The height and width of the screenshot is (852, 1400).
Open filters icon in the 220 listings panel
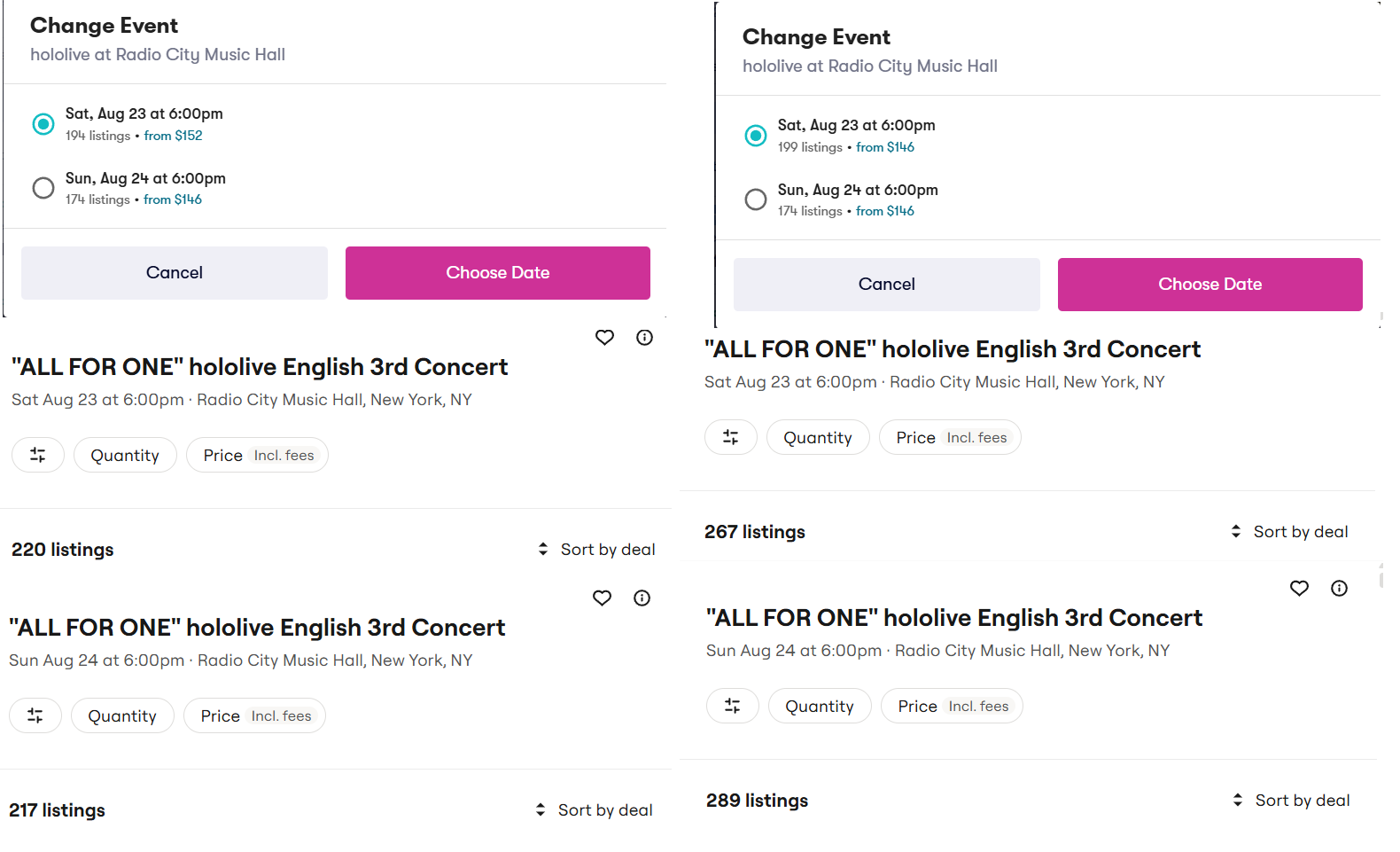37,455
